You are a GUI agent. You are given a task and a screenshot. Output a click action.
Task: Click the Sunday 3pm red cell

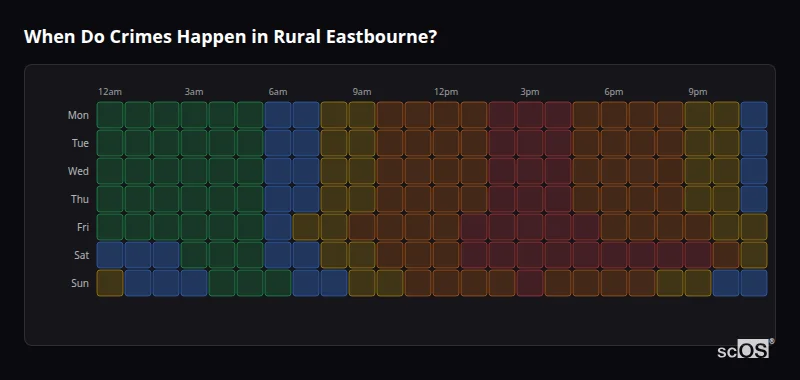(530, 283)
